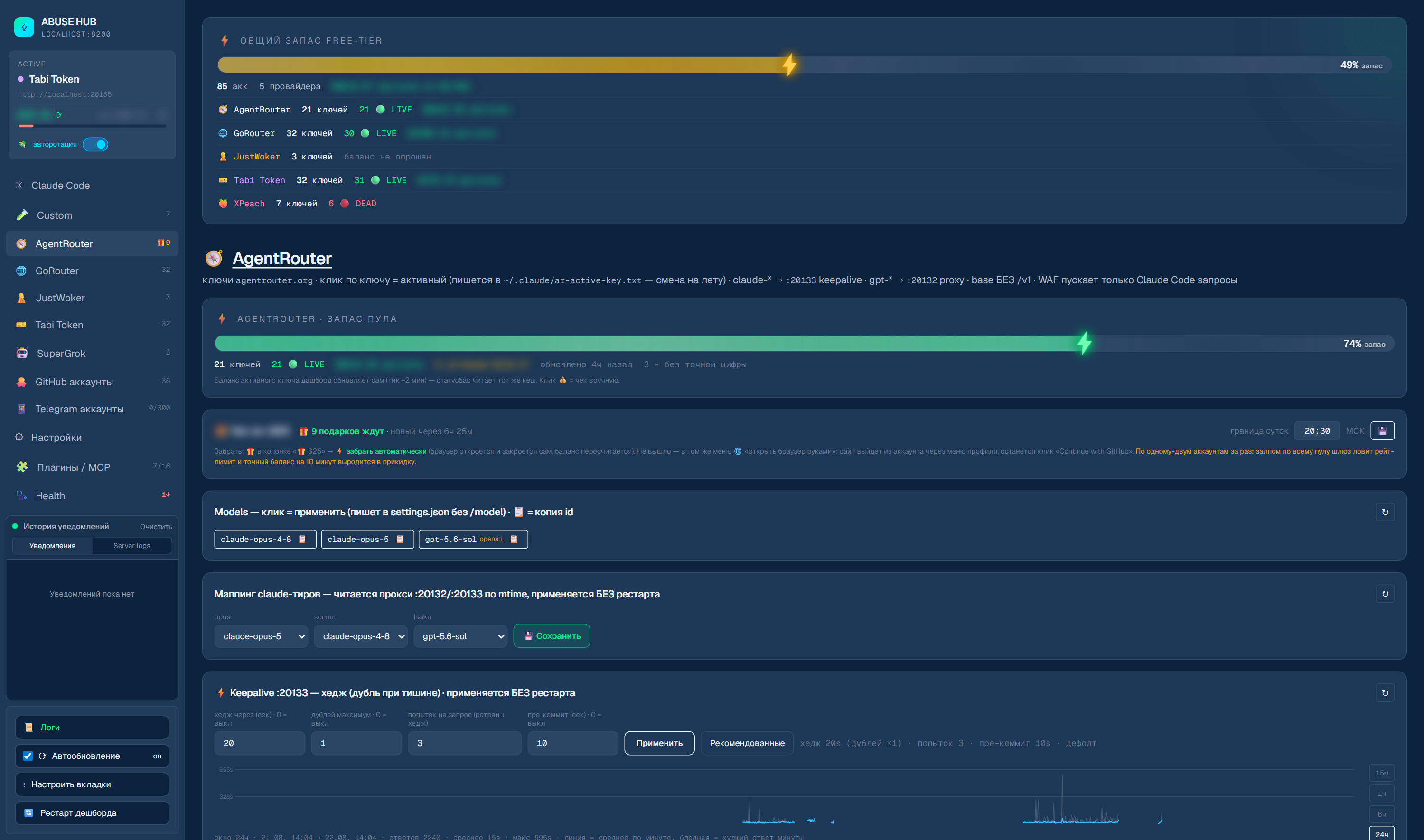Click Рестарт дешборда
The height and width of the screenshot is (840, 1424).
[x=92, y=813]
